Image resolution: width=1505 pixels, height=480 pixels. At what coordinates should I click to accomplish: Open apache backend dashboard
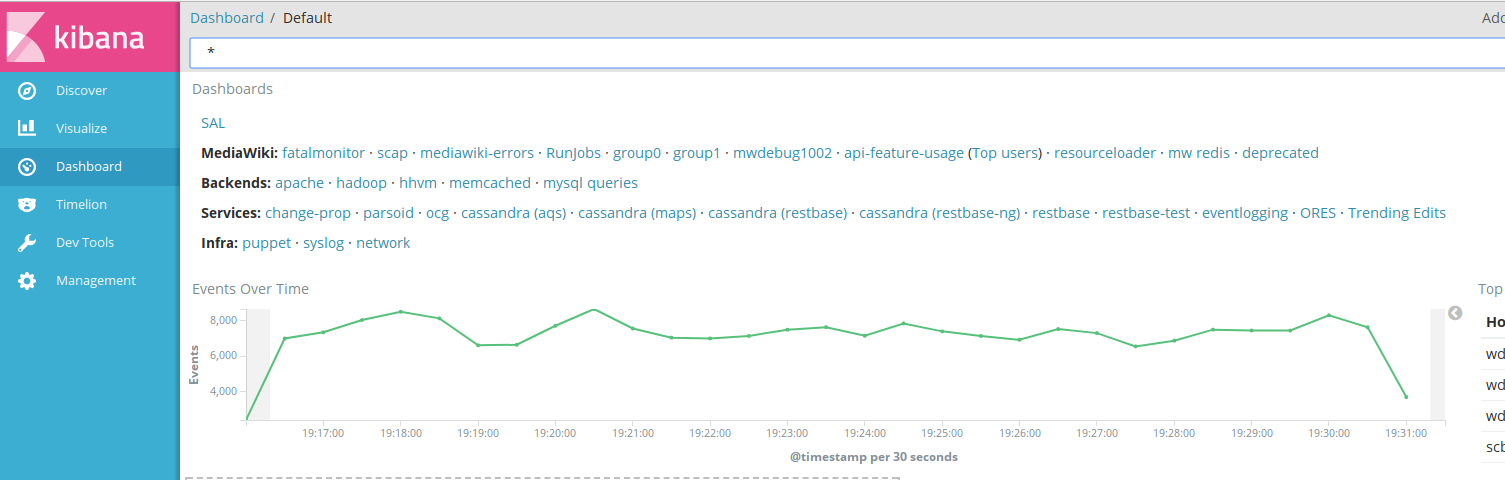(299, 183)
